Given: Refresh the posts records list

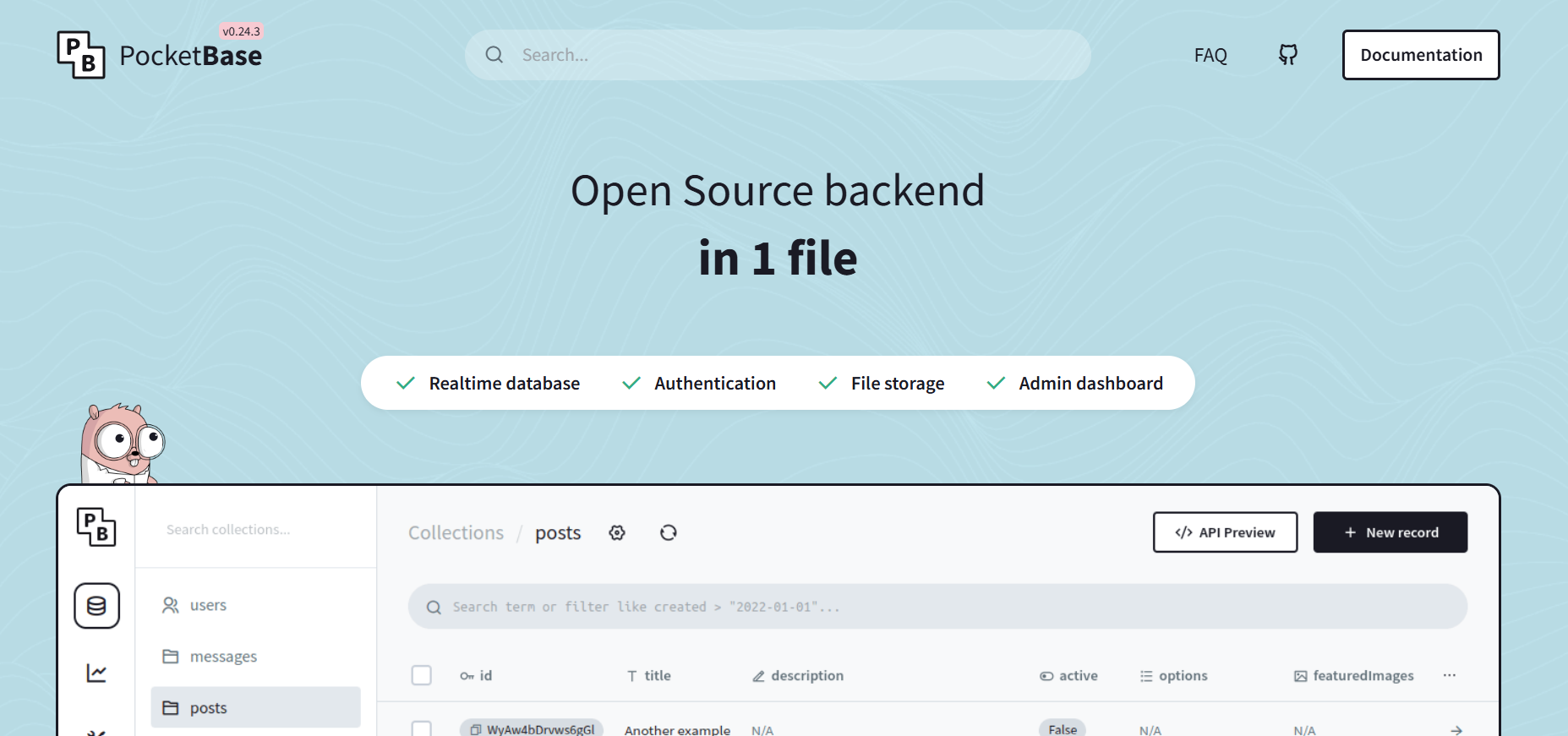Looking at the screenshot, I should (668, 532).
